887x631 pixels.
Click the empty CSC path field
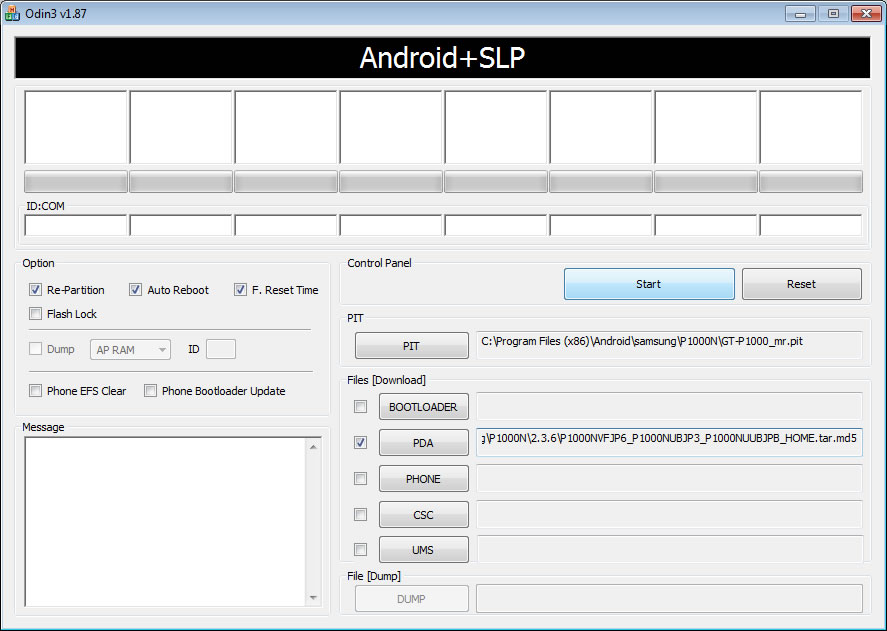(x=669, y=514)
